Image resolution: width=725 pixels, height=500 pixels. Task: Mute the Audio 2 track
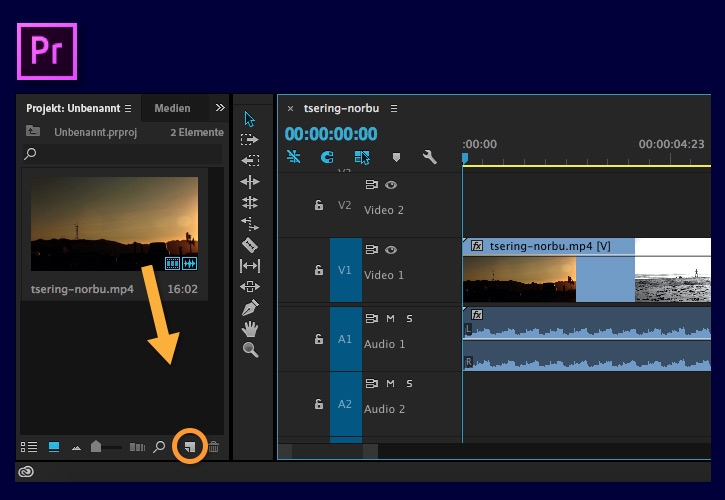(390, 383)
